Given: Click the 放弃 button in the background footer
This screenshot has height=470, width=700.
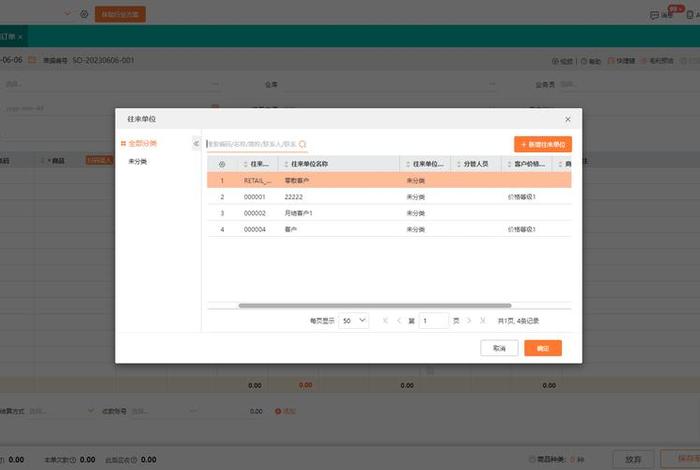Looking at the screenshot, I should coord(633,459).
